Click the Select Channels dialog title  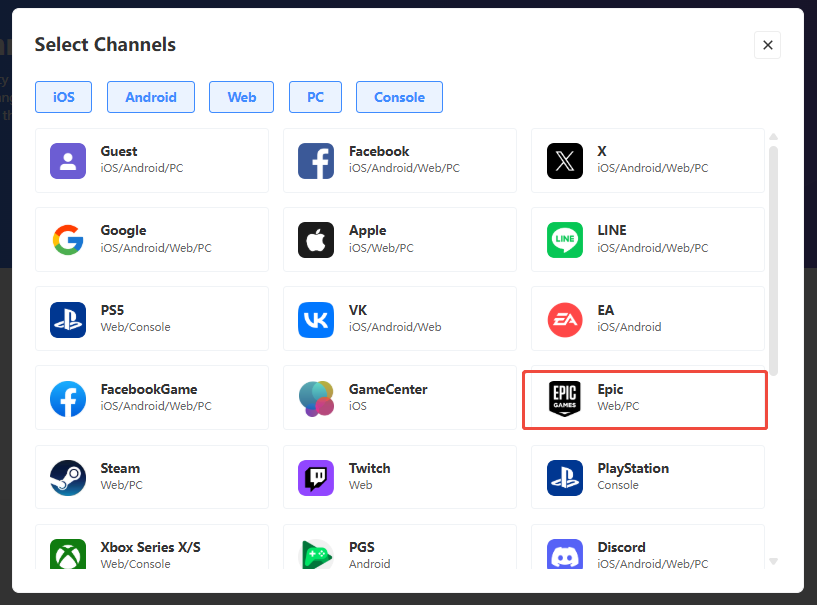105,44
